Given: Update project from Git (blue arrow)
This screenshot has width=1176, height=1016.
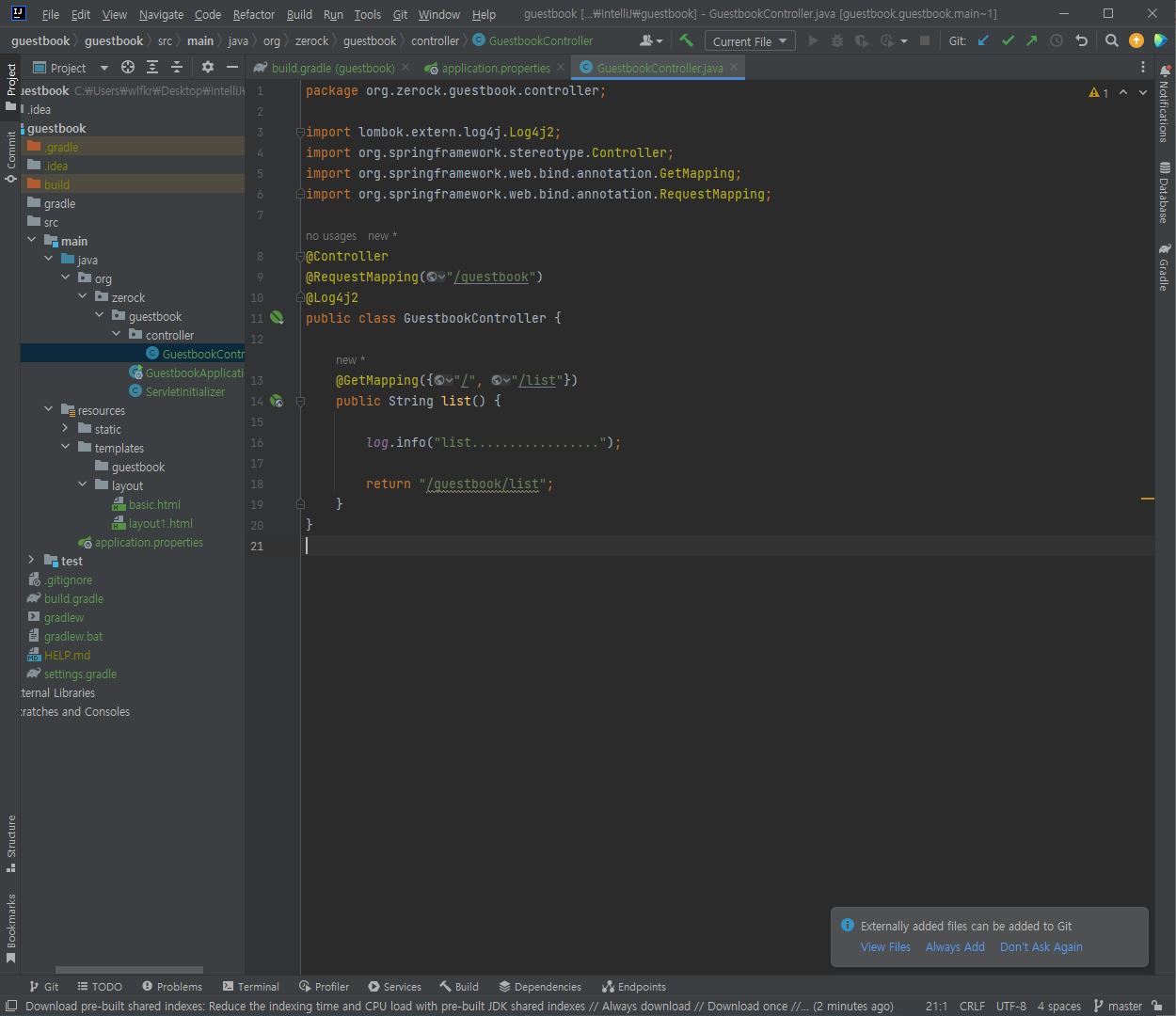Looking at the screenshot, I should pyautogui.click(x=983, y=40).
